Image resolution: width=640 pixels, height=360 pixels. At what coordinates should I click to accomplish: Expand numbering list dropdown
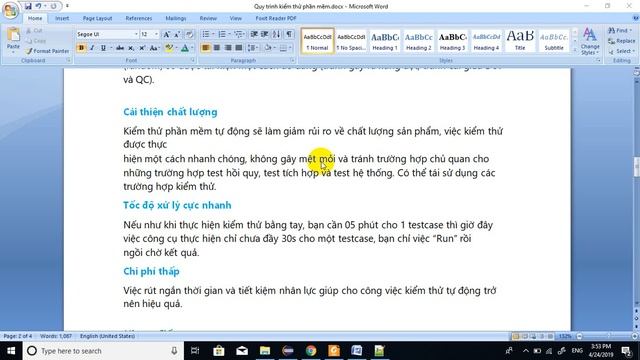[x=229, y=34]
